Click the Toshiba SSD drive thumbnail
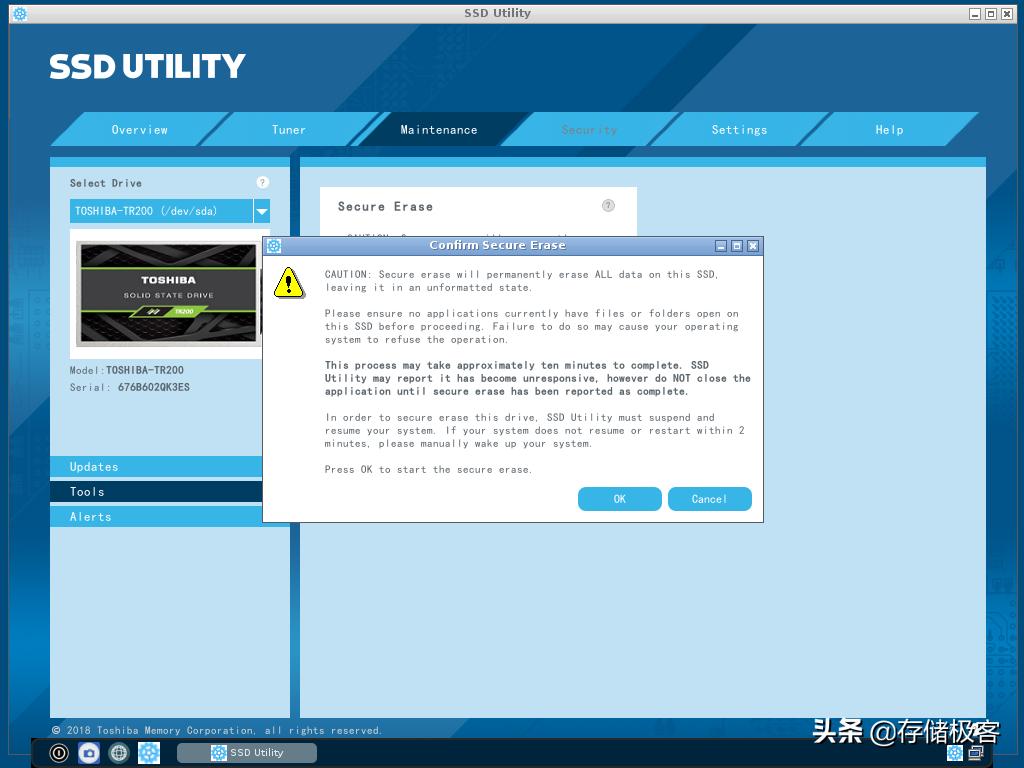 pyautogui.click(x=168, y=294)
